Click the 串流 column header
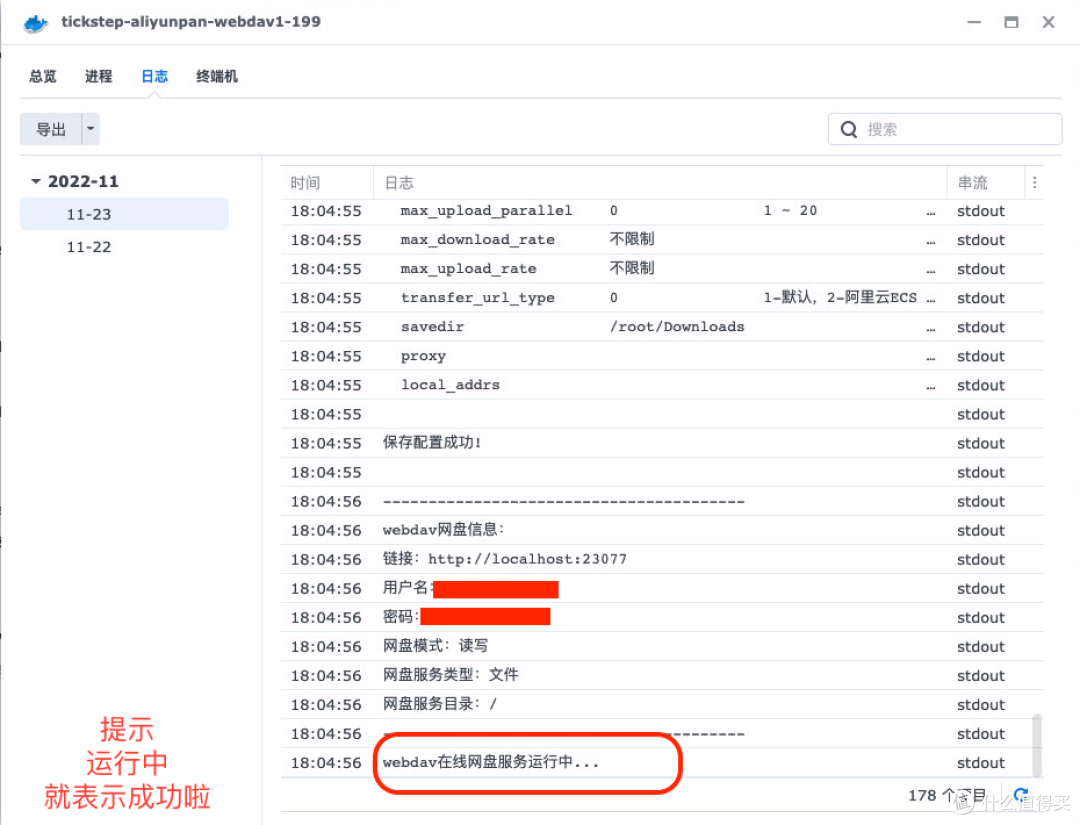 pos(975,182)
